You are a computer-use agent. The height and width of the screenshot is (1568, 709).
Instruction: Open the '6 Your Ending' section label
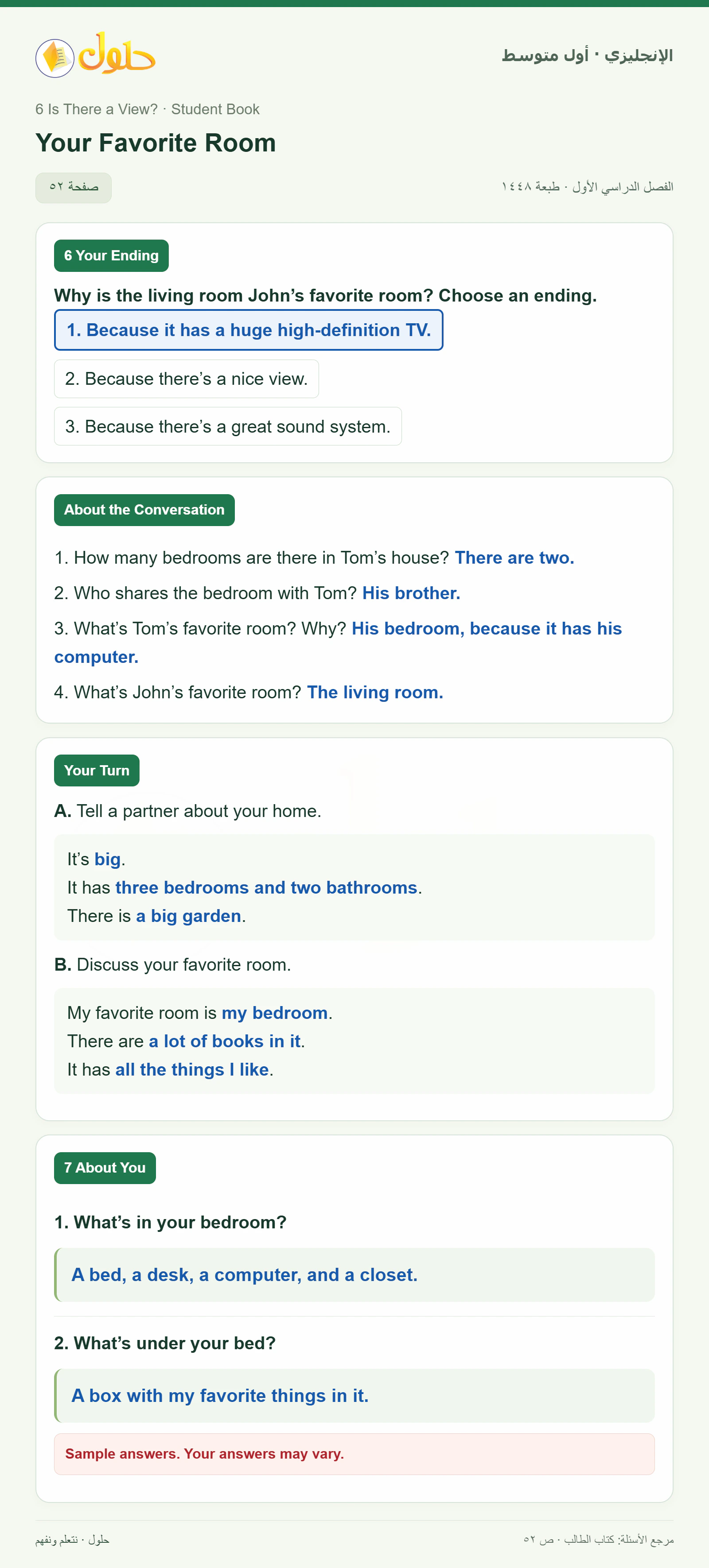[x=112, y=256]
